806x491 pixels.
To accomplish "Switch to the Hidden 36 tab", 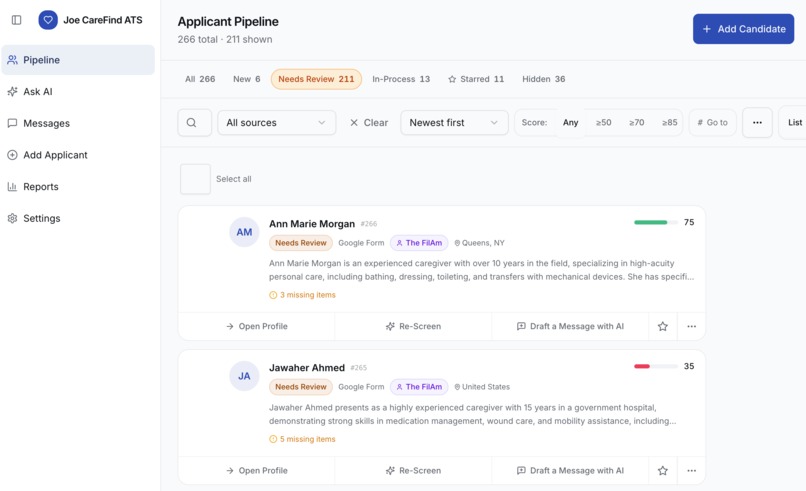I will tap(543, 79).
